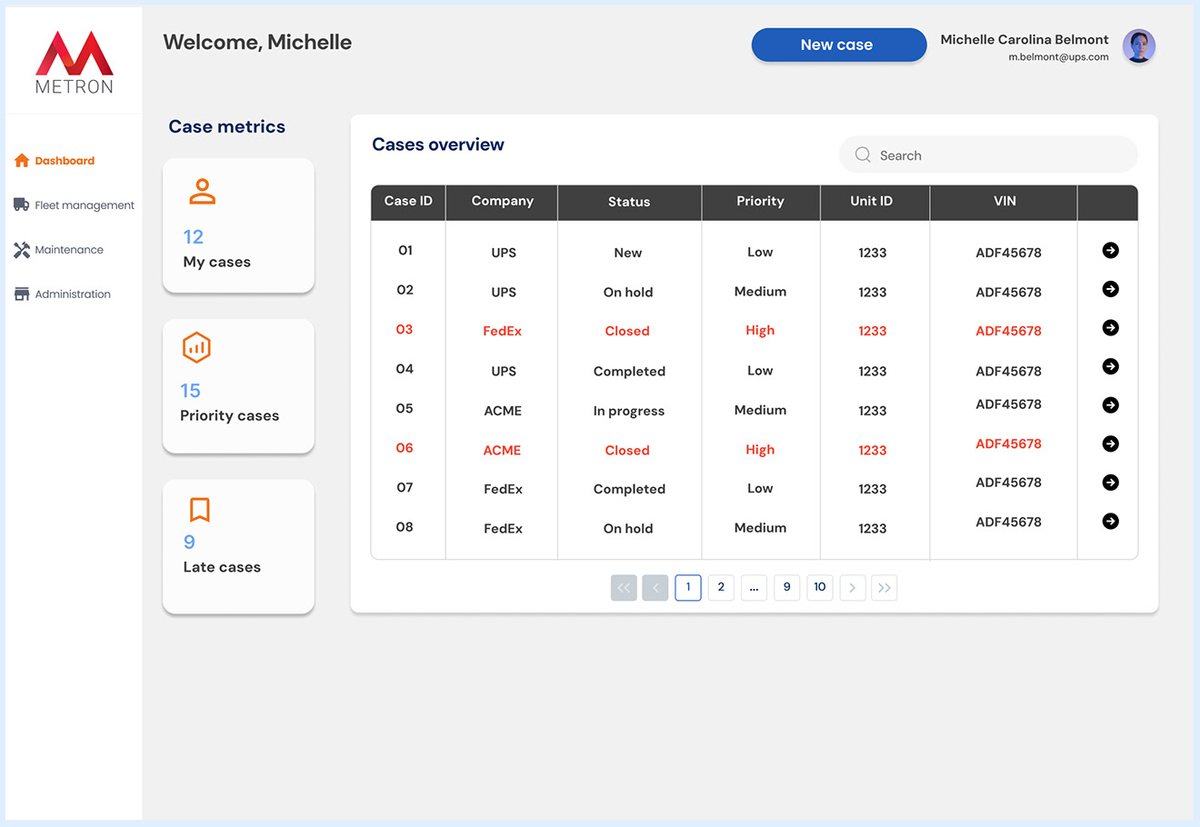Click the Search cases field
This screenshot has height=827, width=1200.
(x=988, y=155)
